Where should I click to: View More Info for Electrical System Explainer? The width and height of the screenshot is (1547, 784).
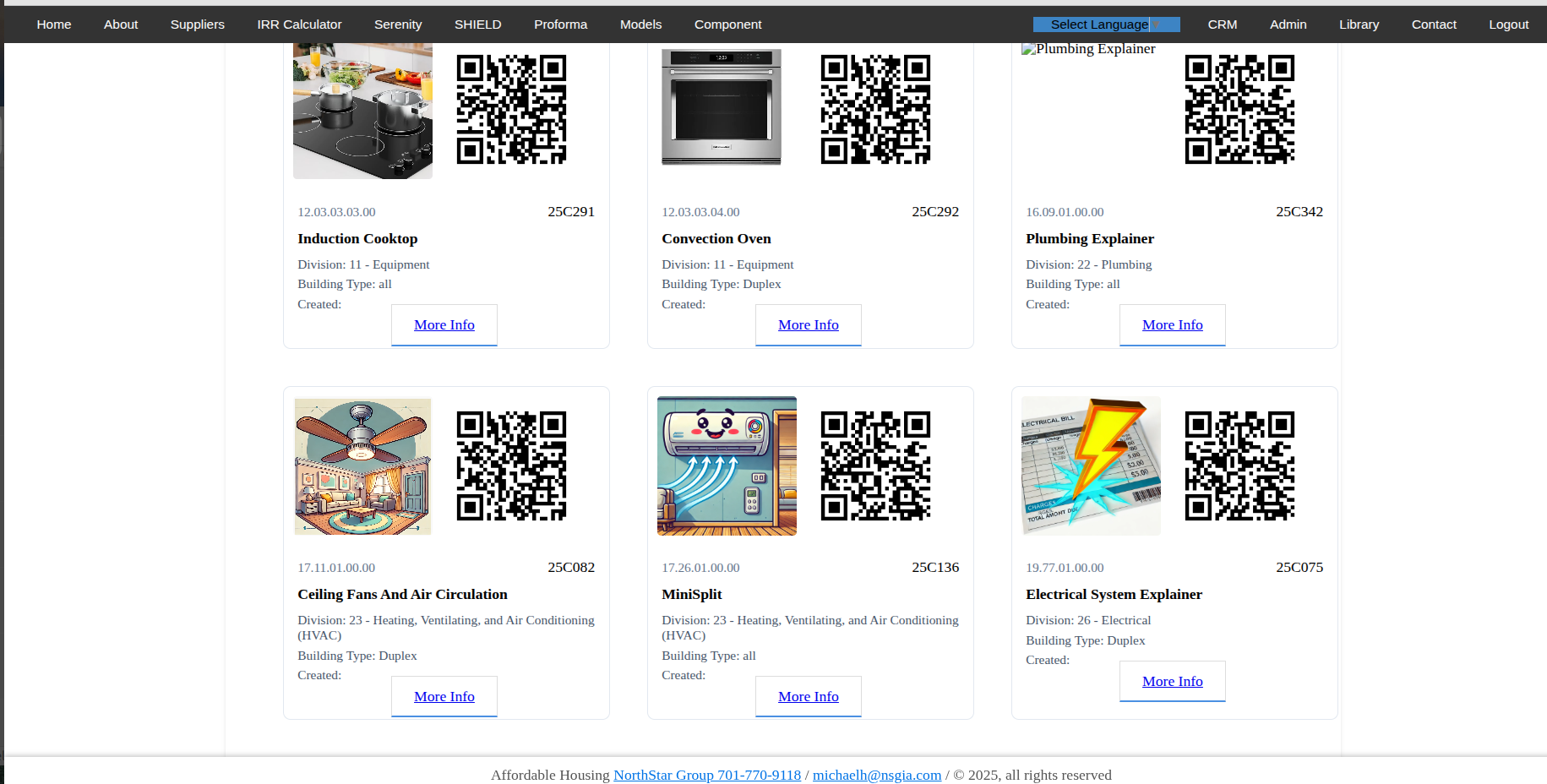point(1172,681)
